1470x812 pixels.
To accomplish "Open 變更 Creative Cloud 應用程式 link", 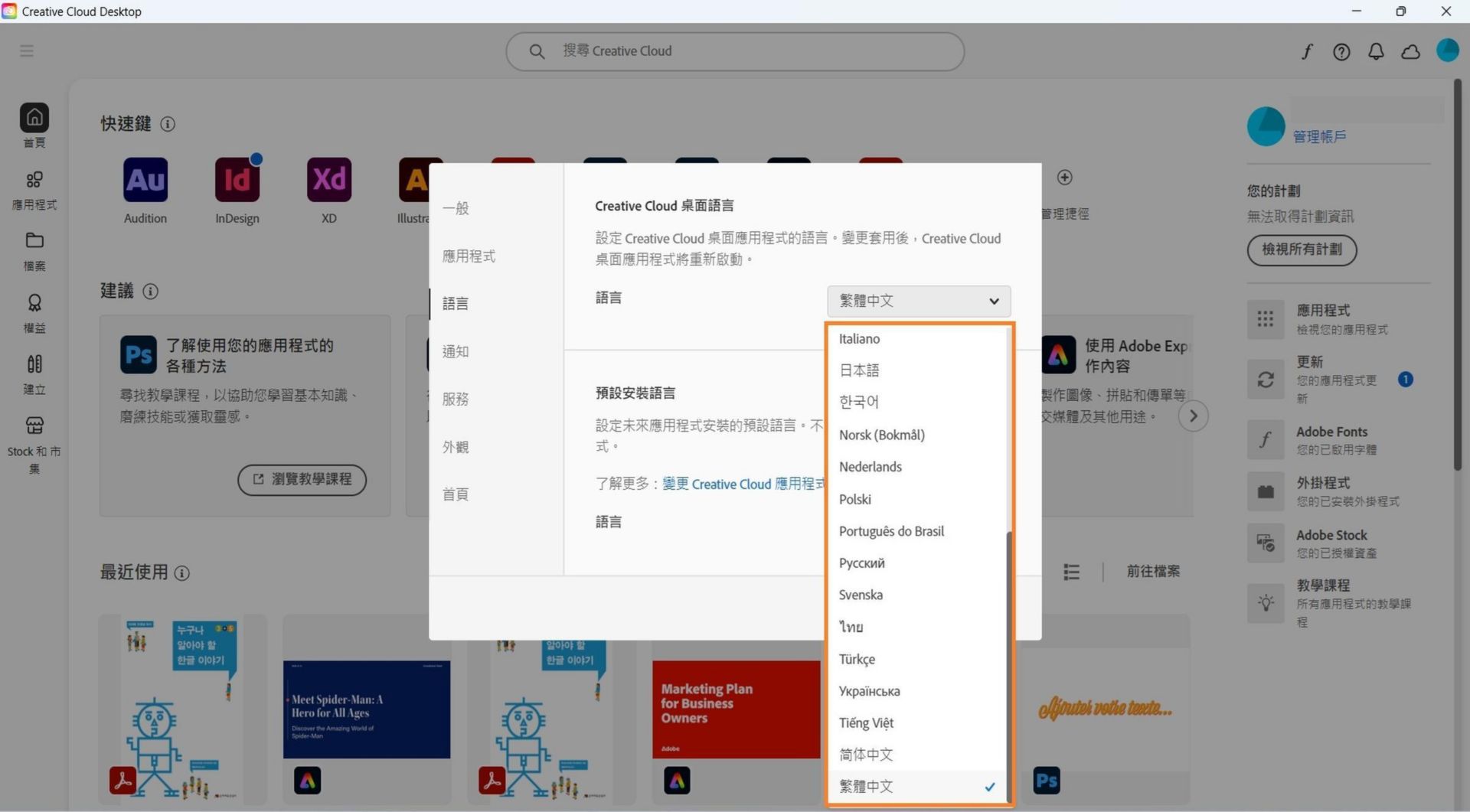I will point(743,484).
